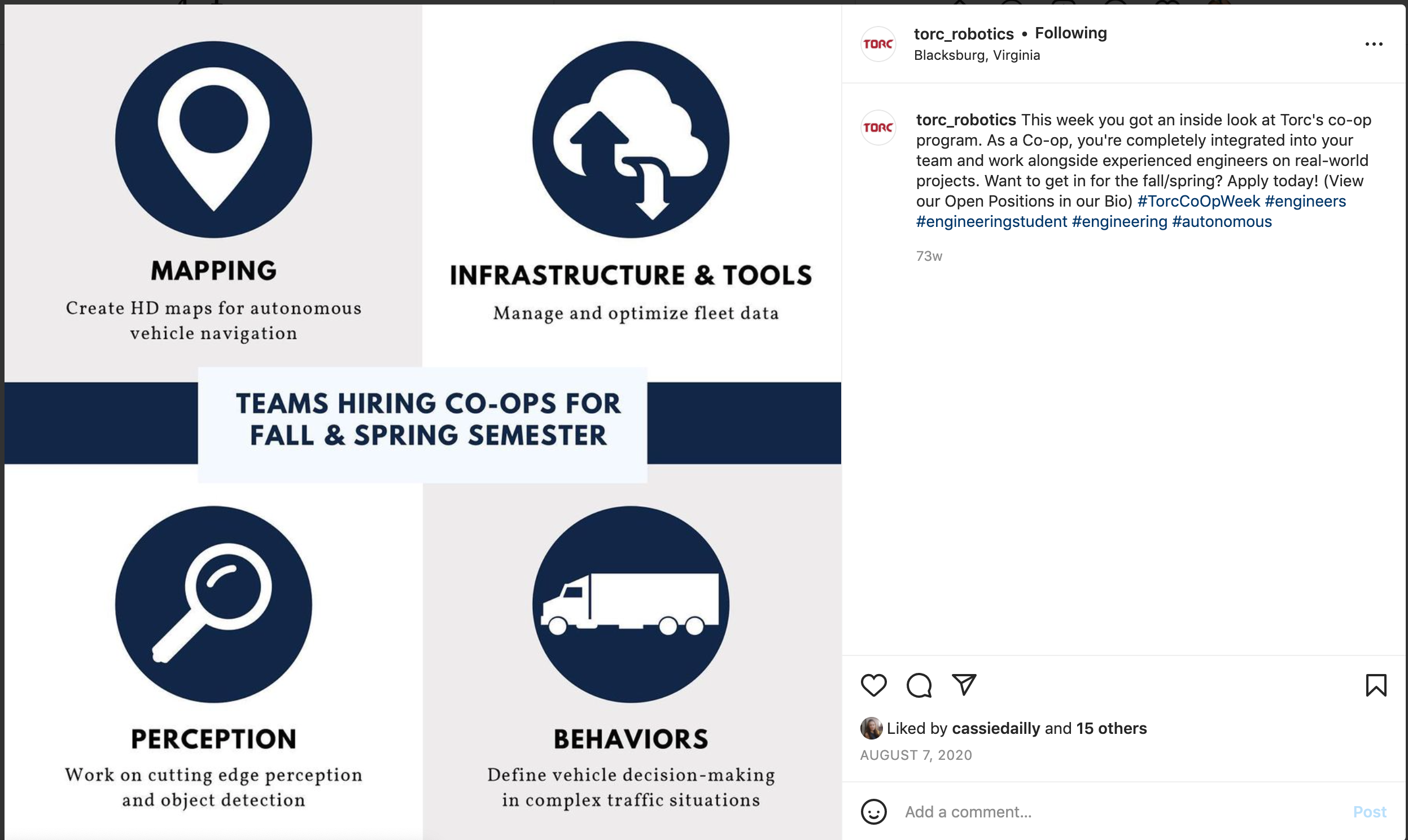Open cassiedailly's profile from likes
The height and width of the screenshot is (840, 1408).
click(x=995, y=728)
